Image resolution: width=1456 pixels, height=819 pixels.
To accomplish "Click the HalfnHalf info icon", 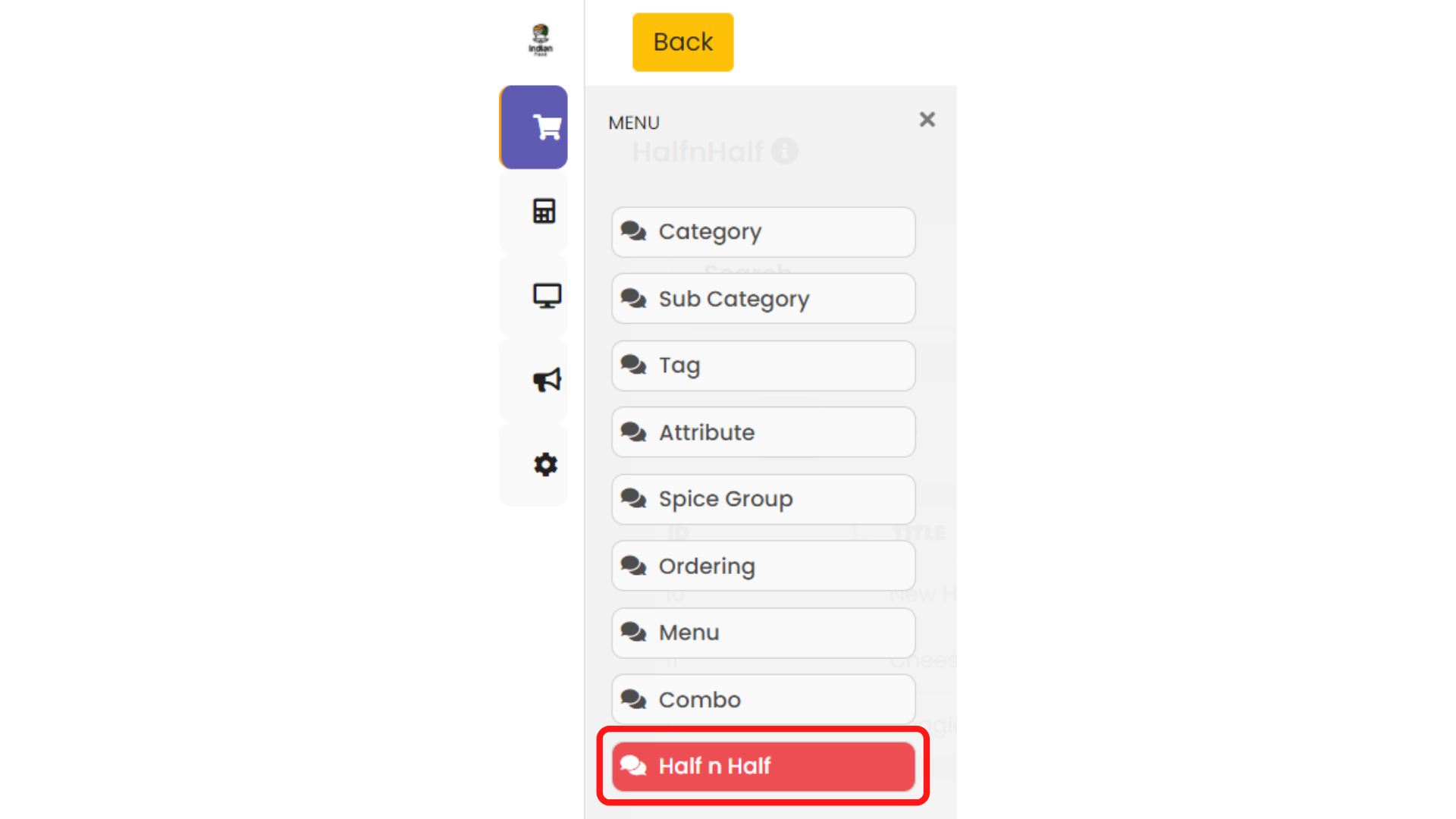I will pos(785,151).
